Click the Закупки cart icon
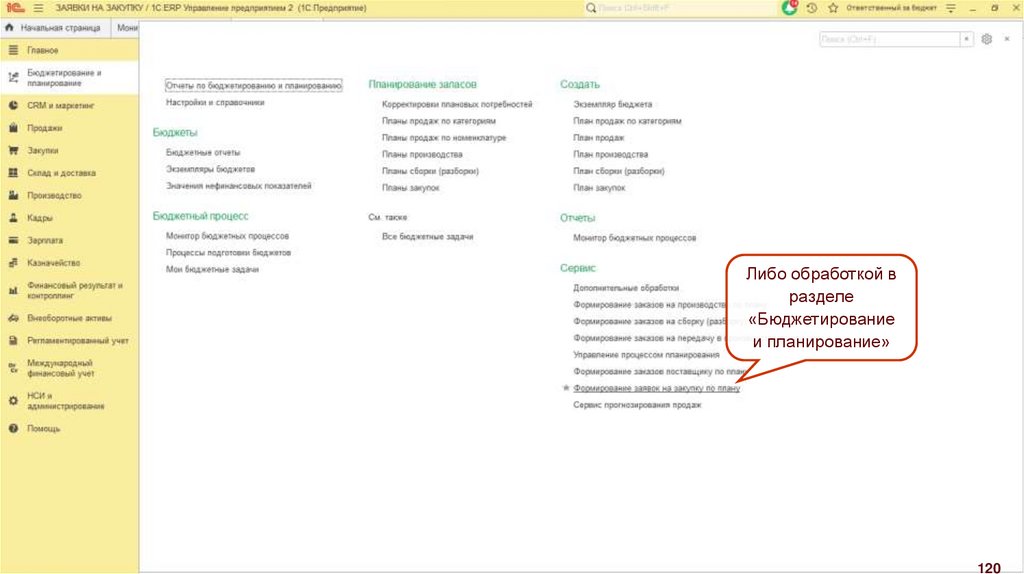The height and width of the screenshot is (574, 1024). pyautogui.click(x=13, y=150)
